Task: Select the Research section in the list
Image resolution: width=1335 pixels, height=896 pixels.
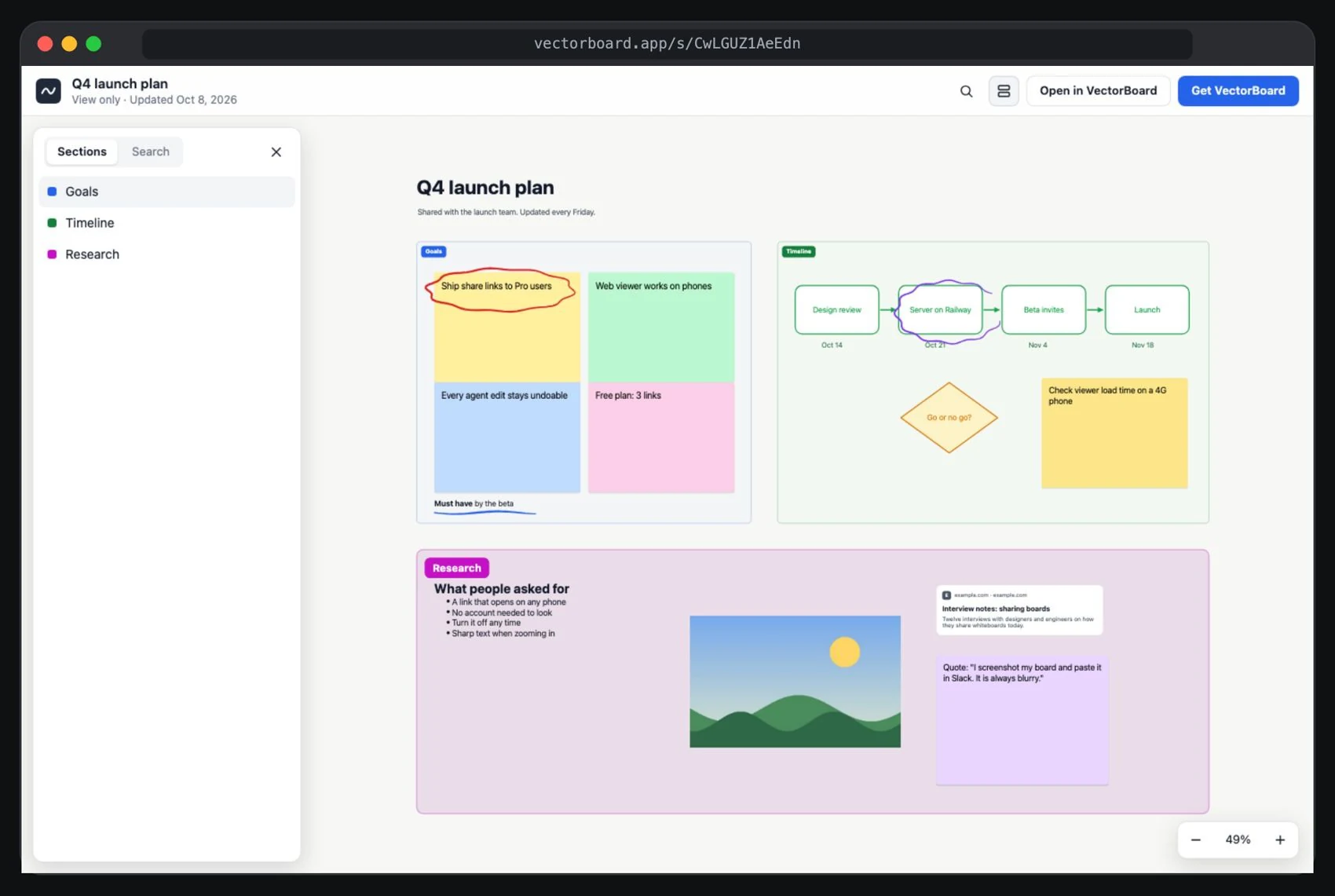Action: tap(166, 254)
